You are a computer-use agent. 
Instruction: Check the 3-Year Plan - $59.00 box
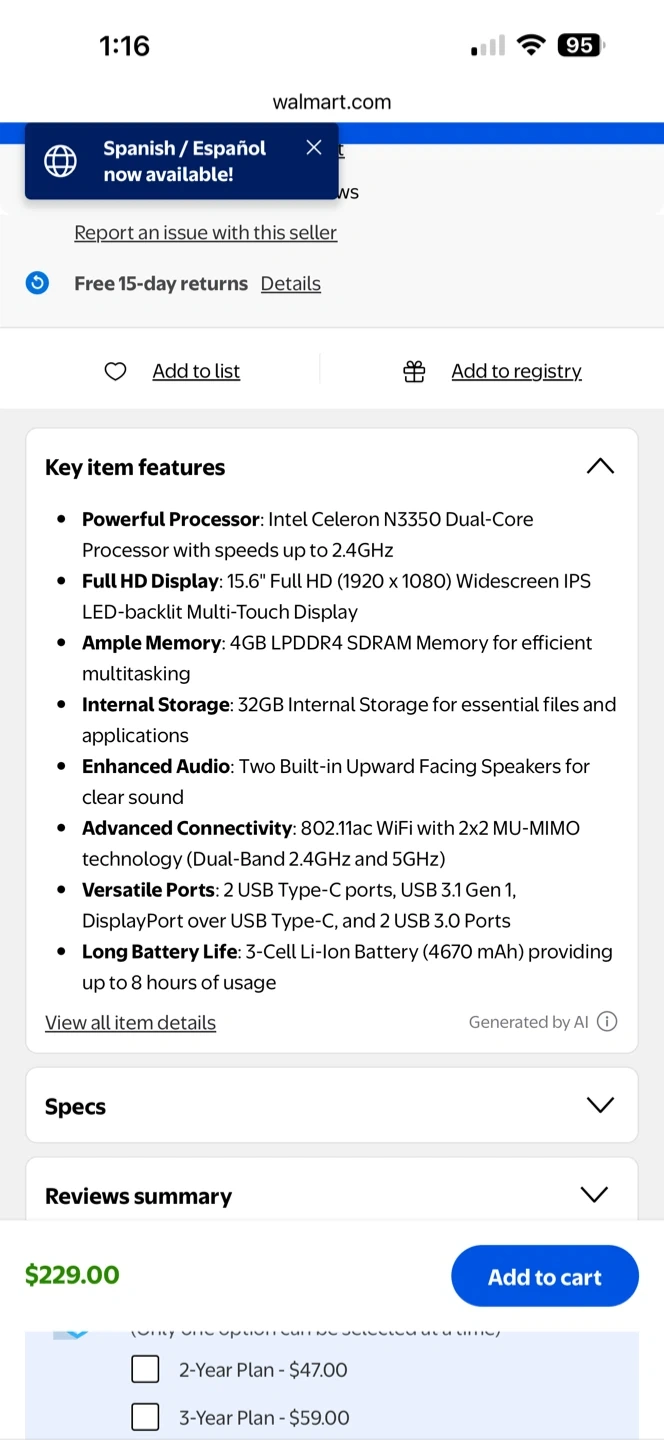(x=146, y=1417)
